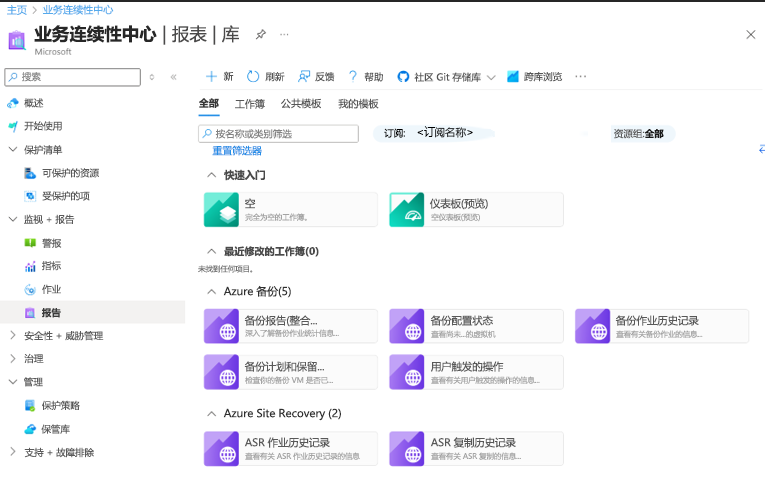Open the 备份配置状态 workbook
The width and height of the screenshot is (765, 496).
(476, 326)
